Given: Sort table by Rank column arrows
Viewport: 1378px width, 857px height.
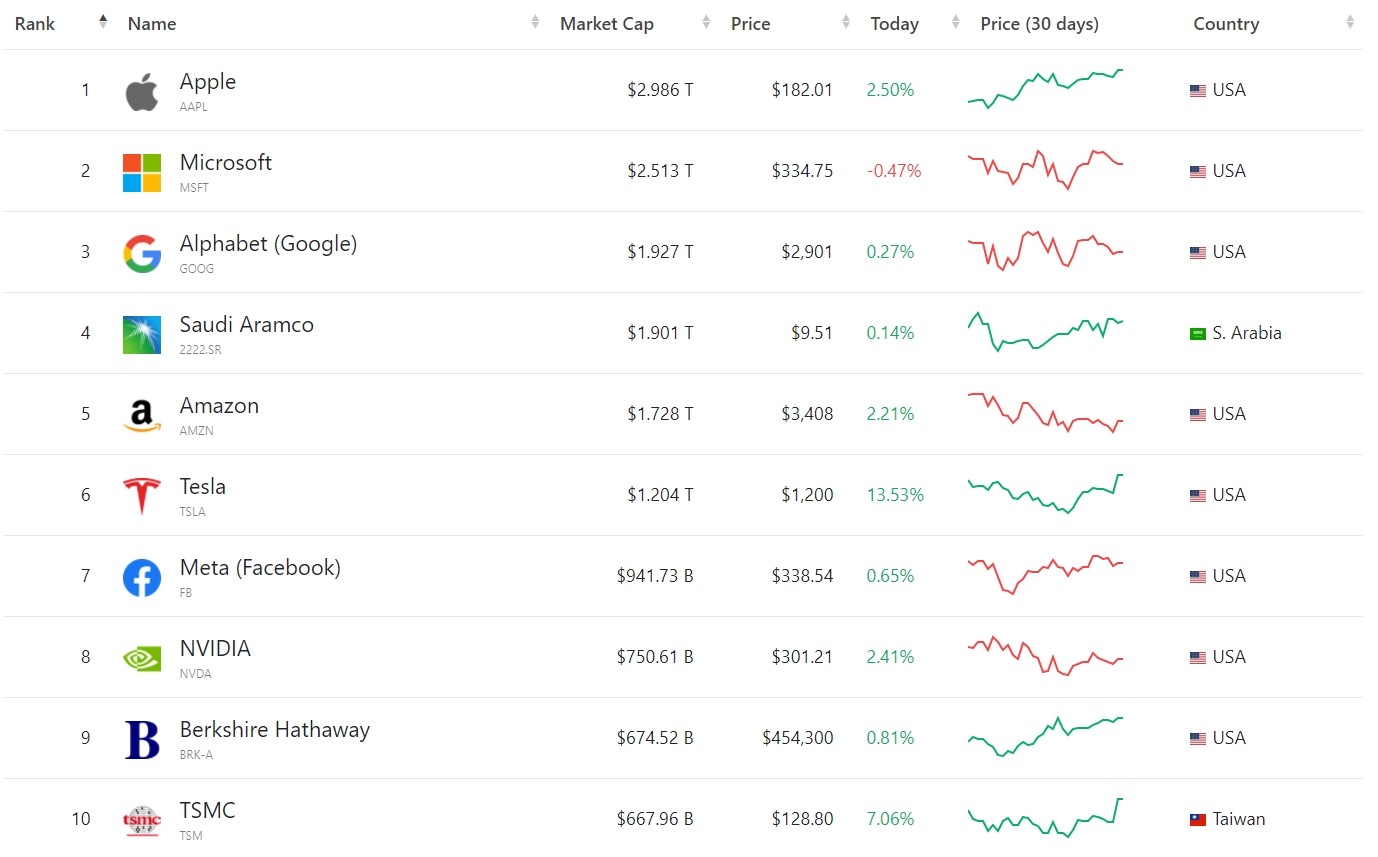Looking at the screenshot, I should point(103,22).
